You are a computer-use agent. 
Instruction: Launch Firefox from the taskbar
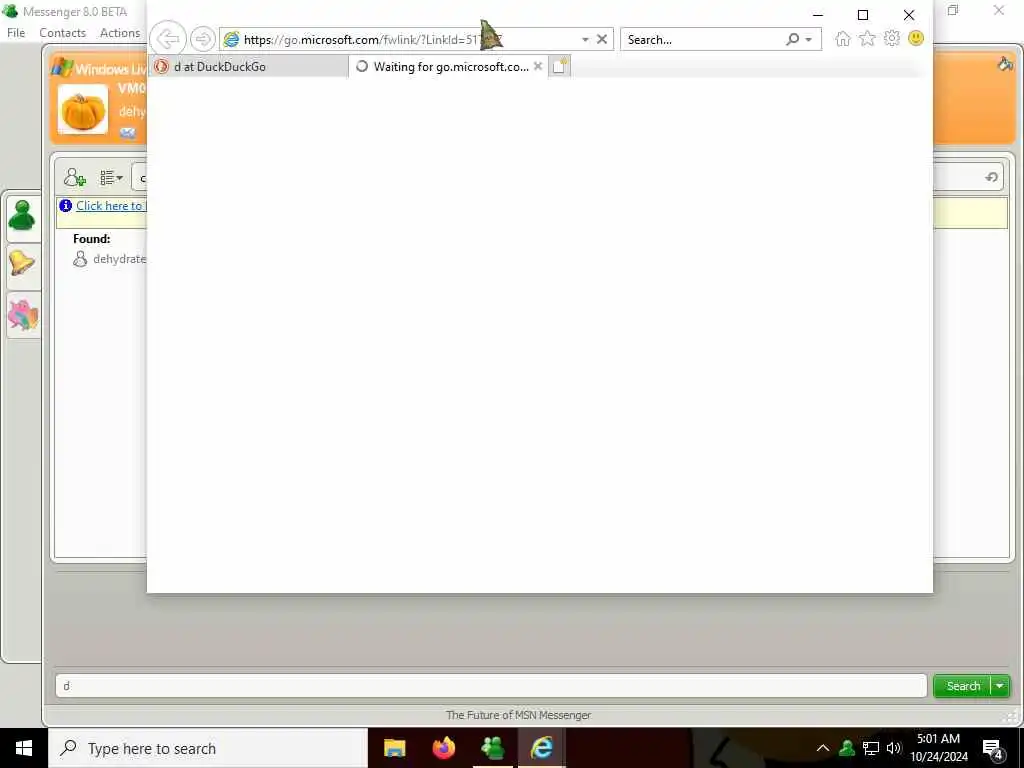click(443, 748)
